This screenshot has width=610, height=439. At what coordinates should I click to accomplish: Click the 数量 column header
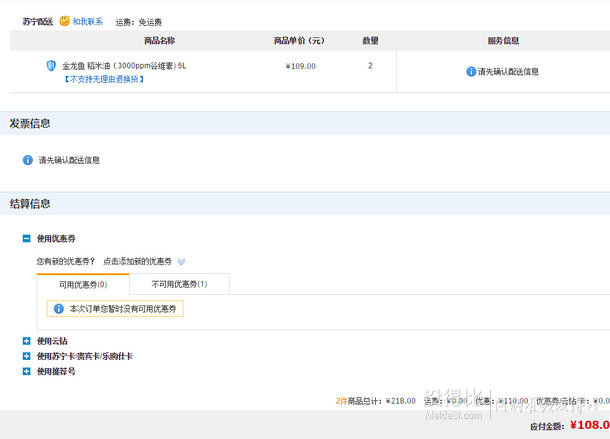coord(370,40)
